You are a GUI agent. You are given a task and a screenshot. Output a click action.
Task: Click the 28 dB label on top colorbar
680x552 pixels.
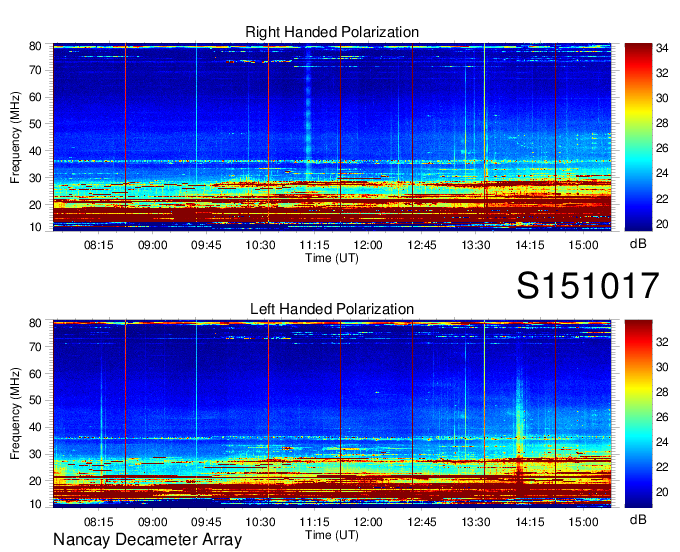click(662, 123)
